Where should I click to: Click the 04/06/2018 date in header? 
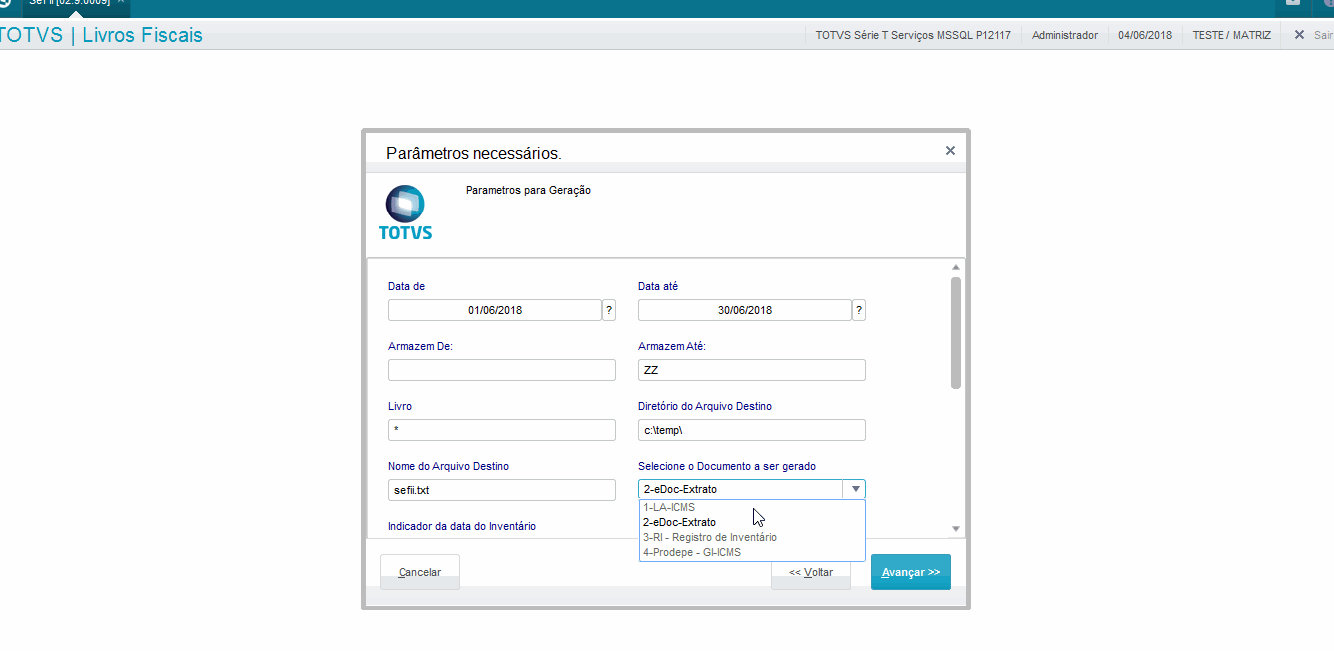point(1145,35)
